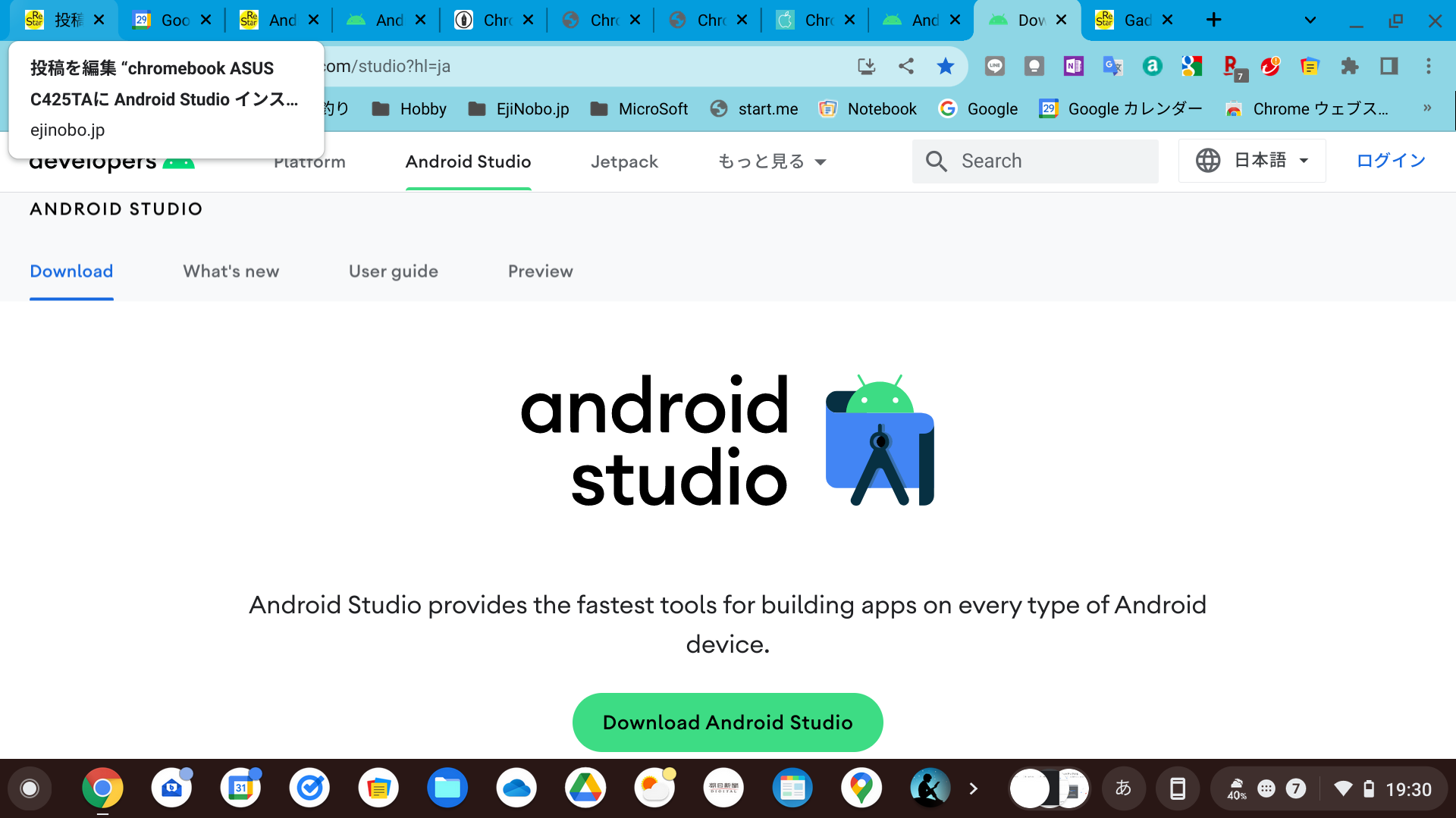Open the Google Translate extension
This screenshot has height=818, width=1456.
(x=1112, y=66)
